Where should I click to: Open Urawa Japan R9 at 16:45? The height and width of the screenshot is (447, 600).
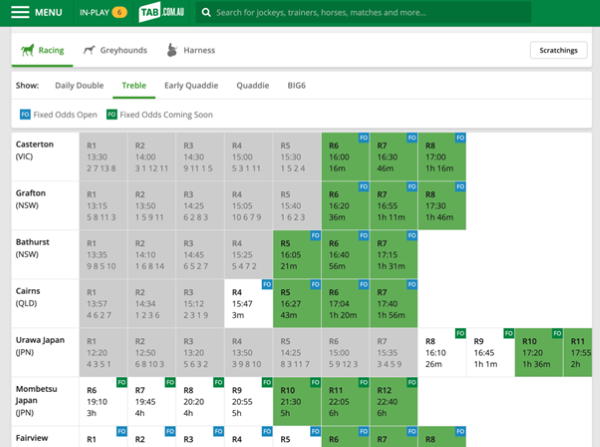(491, 353)
